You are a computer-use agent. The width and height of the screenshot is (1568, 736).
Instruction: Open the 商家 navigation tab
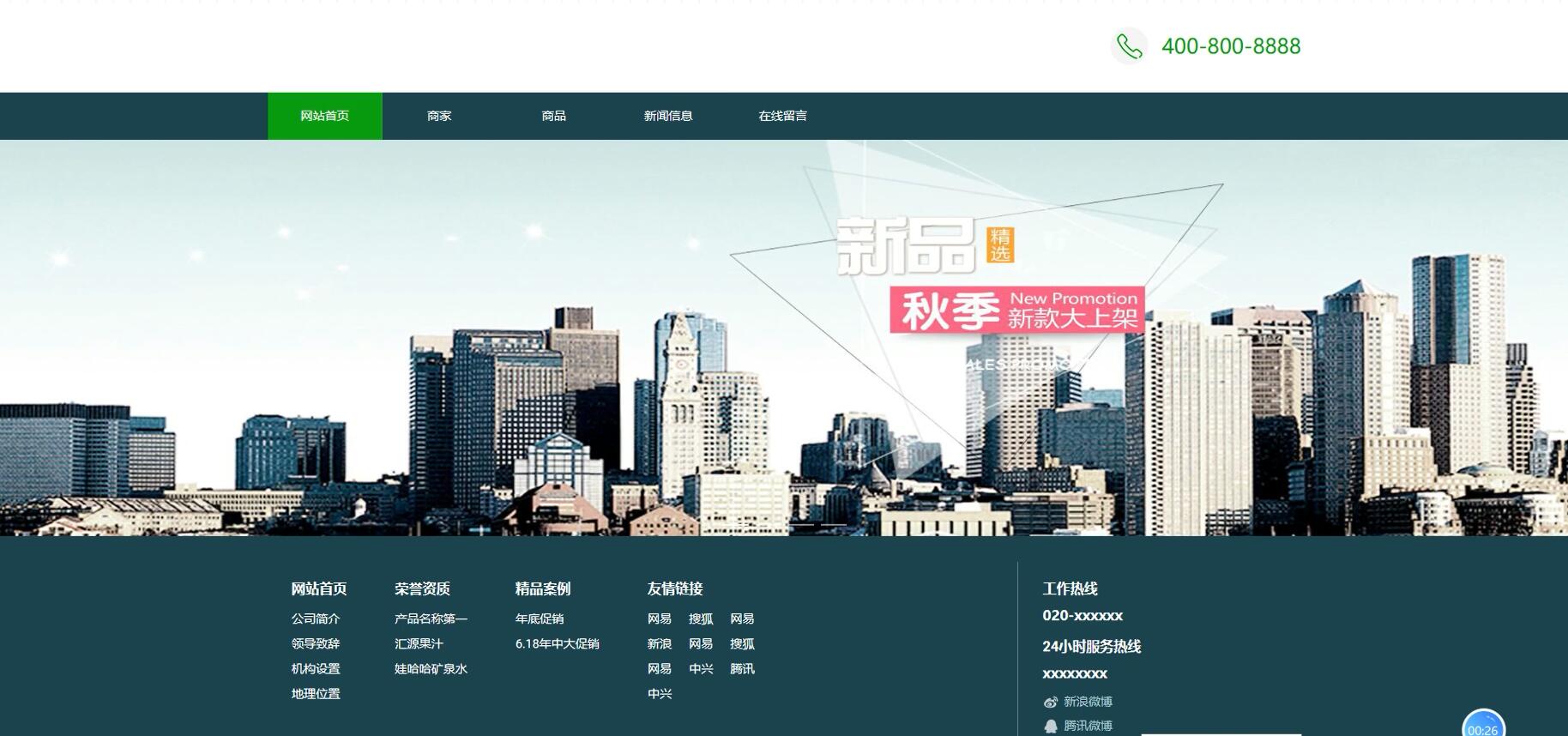pyautogui.click(x=439, y=116)
